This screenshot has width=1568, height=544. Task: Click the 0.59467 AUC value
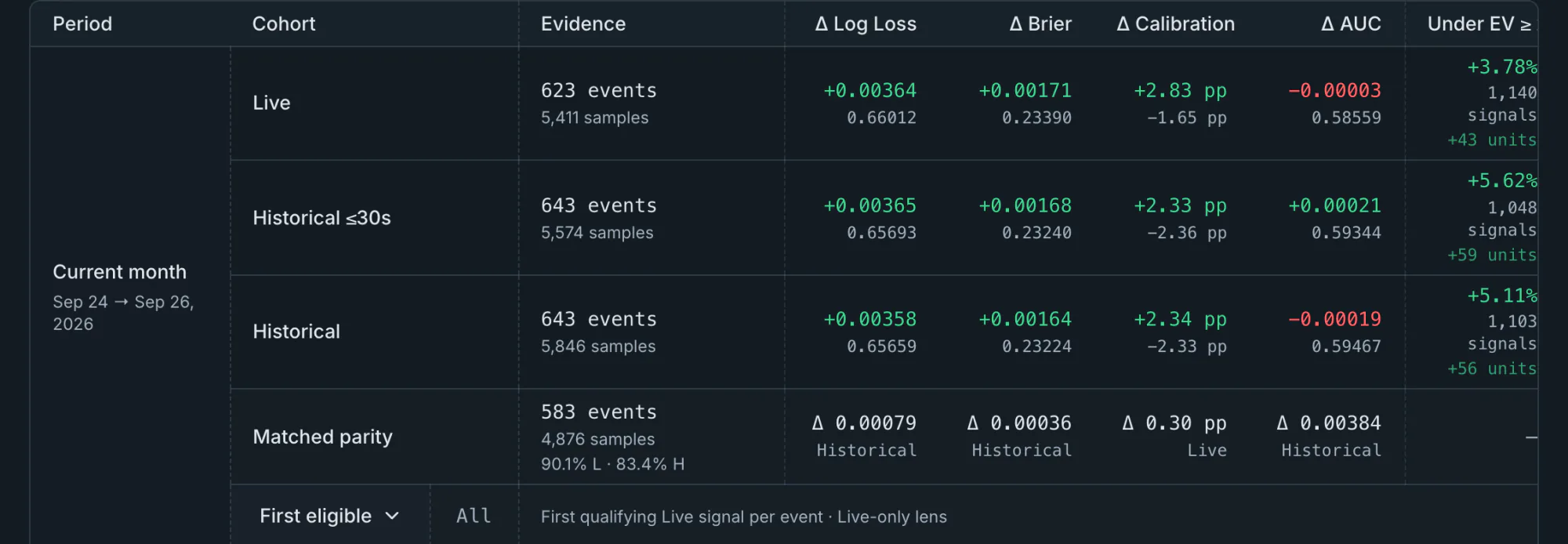click(1346, 346)
